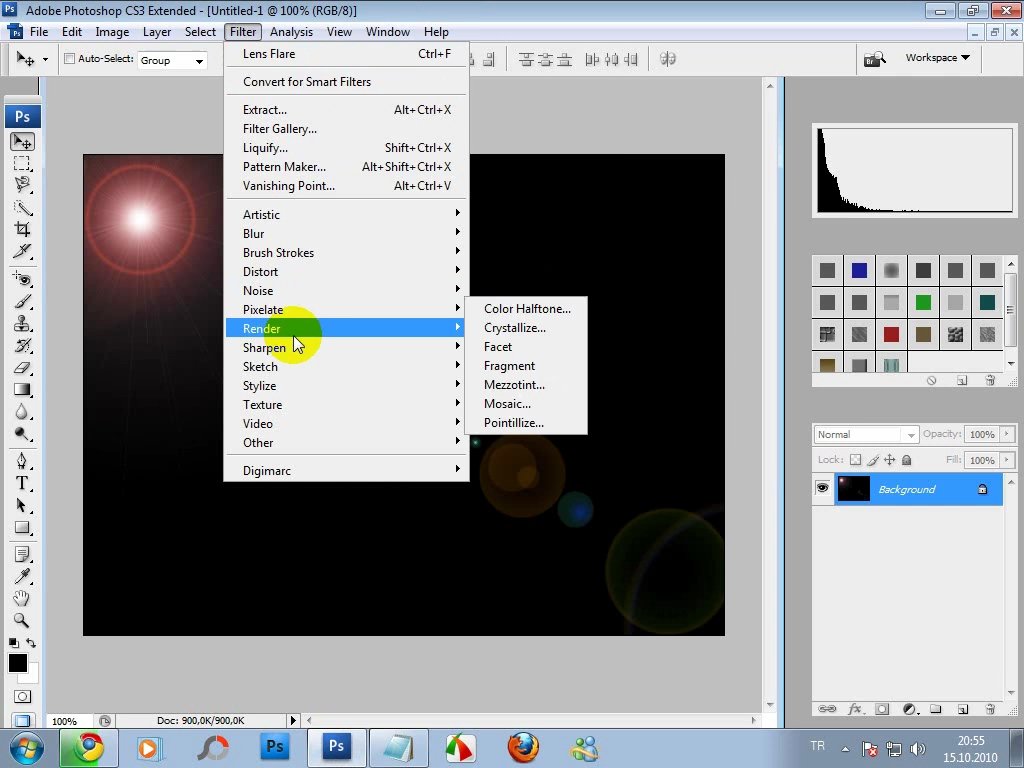1024x768 pixels.
Task: Select the Zoom tool
Action: coord(22,620)
